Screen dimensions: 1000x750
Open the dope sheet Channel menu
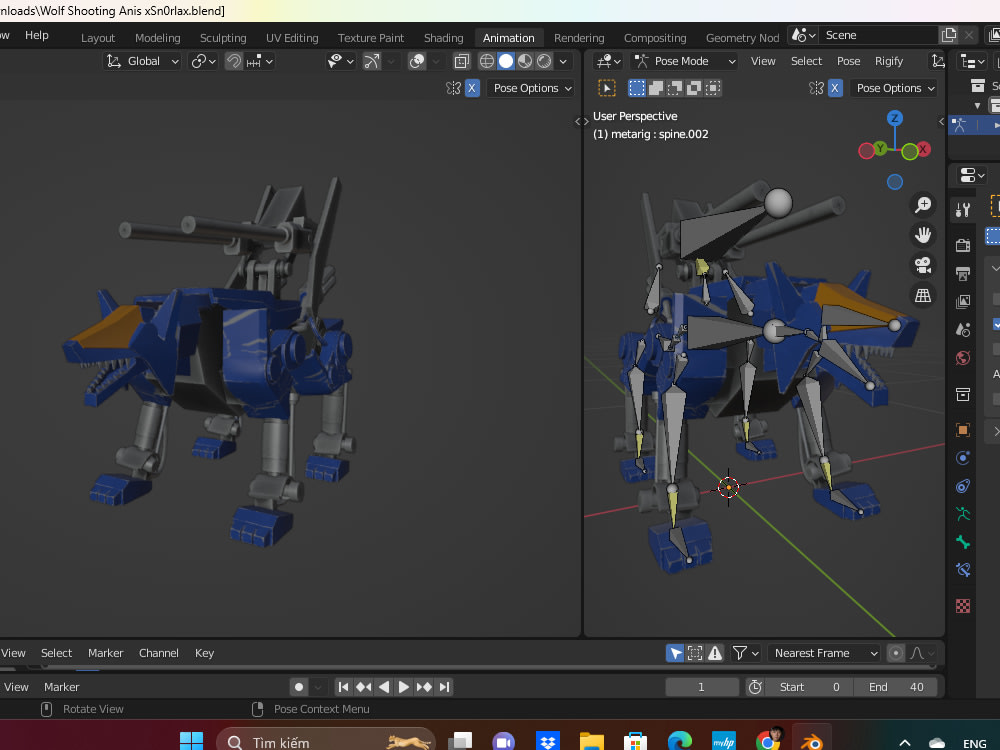click(159, 652)
